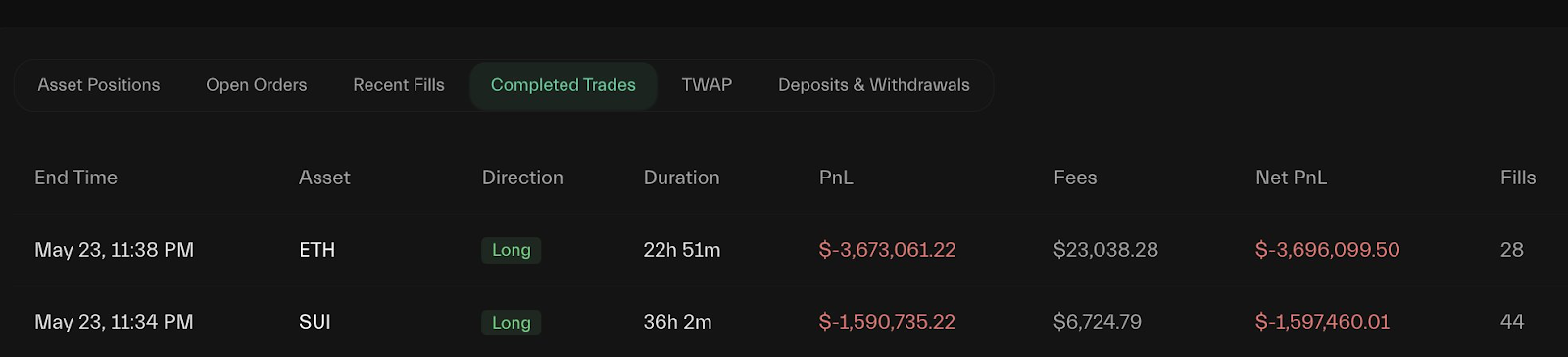Select the SUI asset name
This screenshot has width=1568, height=357.
pos(315,322)
